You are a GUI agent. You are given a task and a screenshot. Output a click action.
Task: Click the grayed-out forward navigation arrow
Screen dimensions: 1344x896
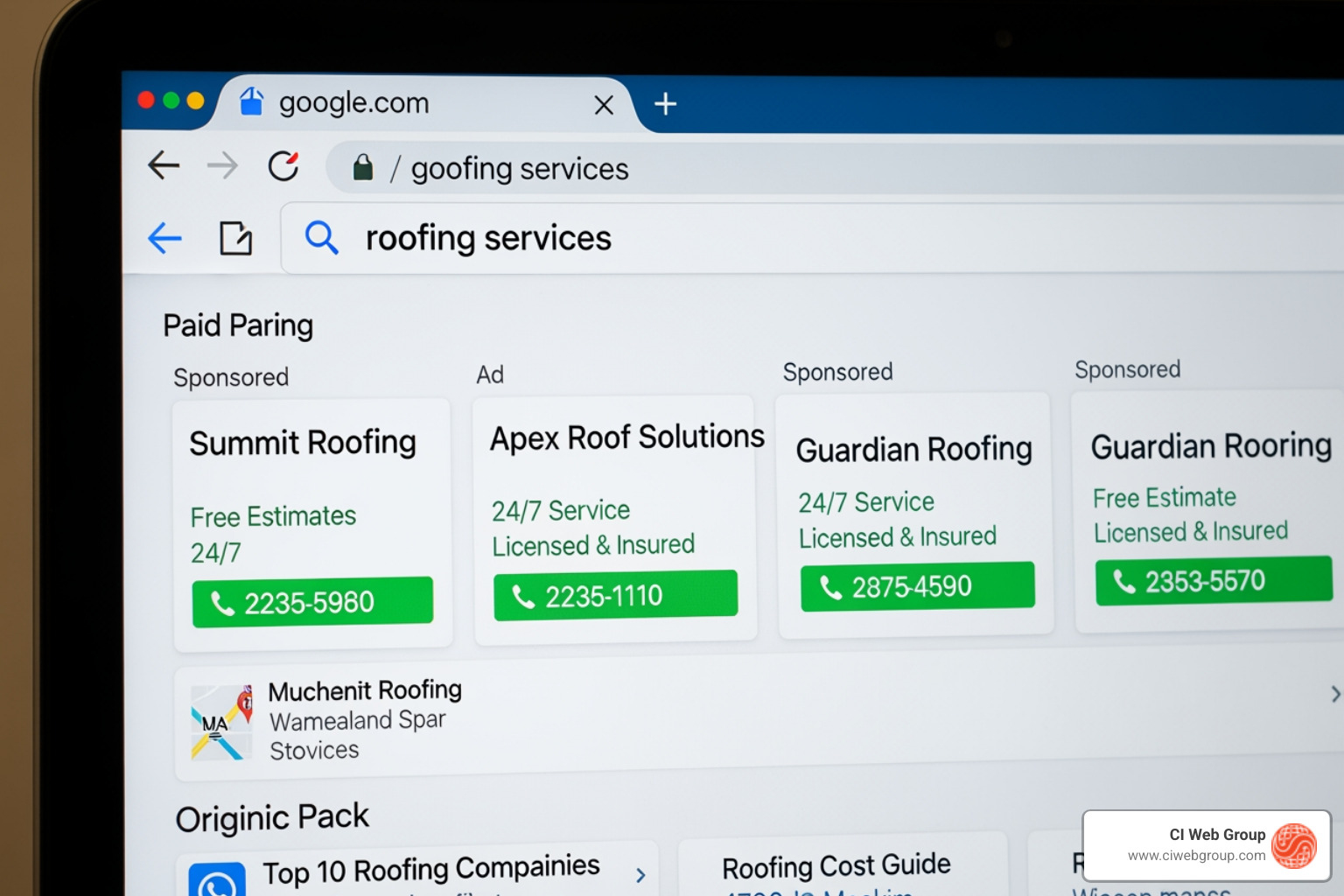click(222, 165)
